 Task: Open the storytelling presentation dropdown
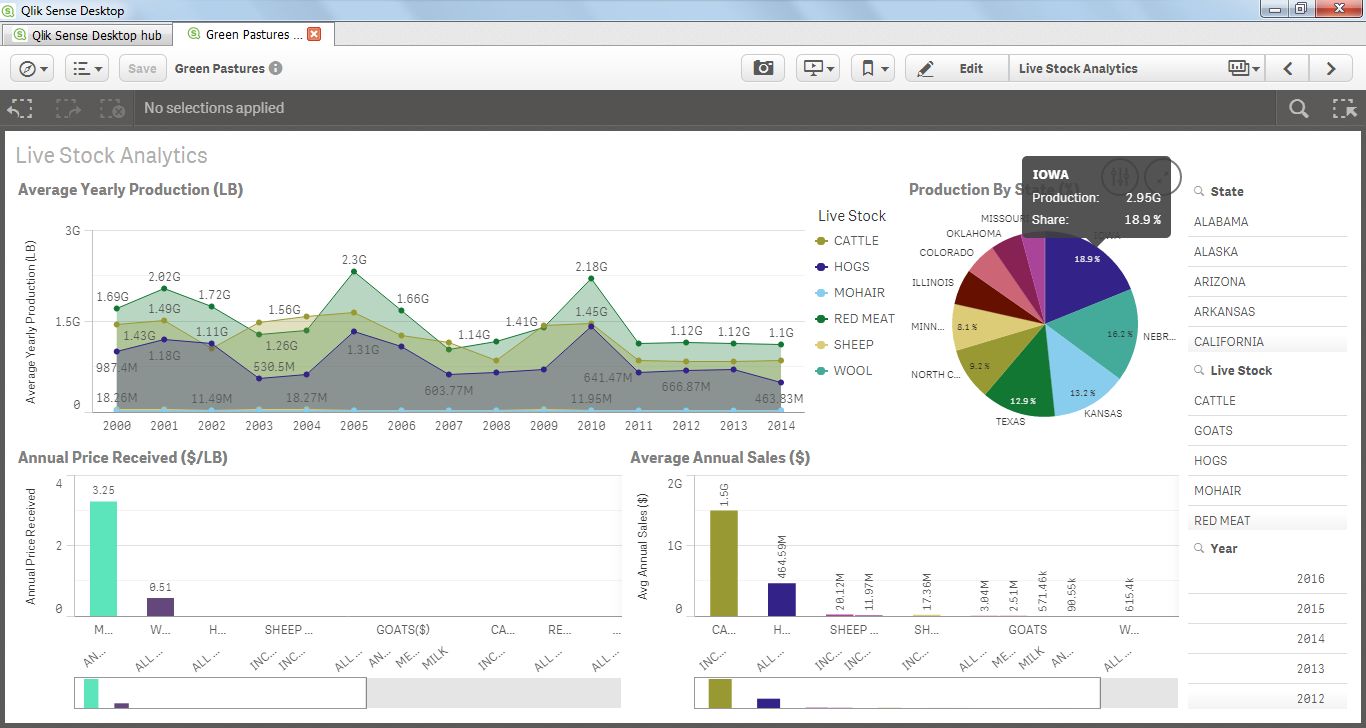[820, 68]
